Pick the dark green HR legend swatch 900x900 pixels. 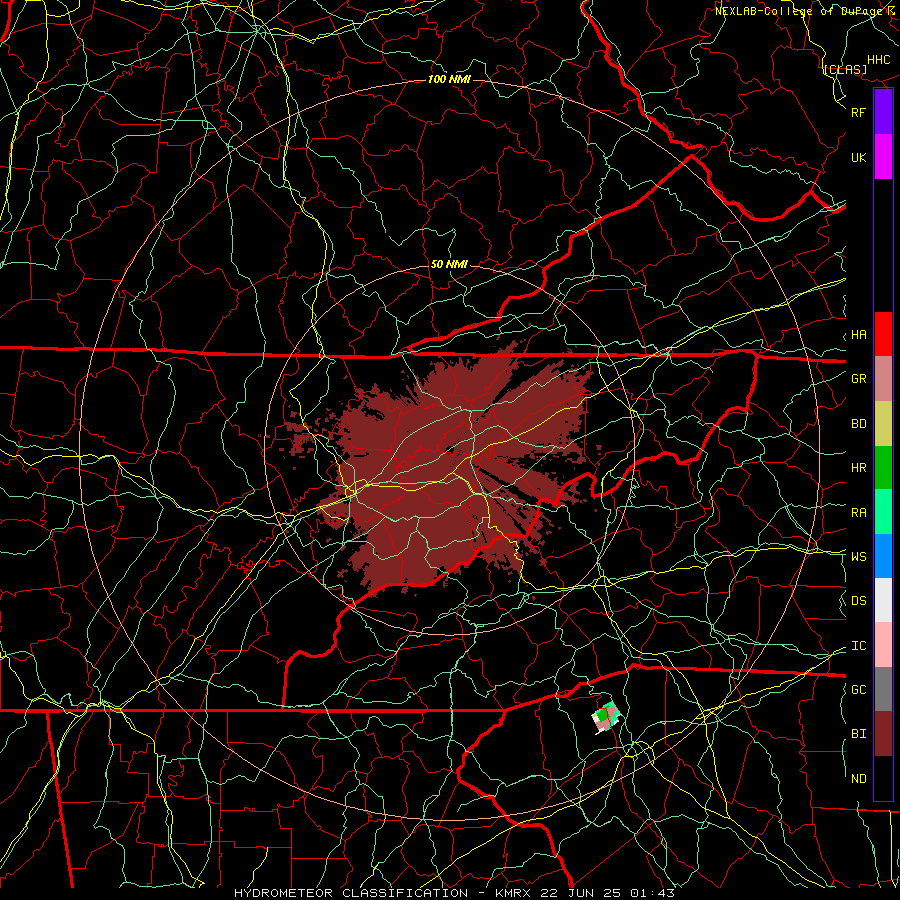coord(883,468)
